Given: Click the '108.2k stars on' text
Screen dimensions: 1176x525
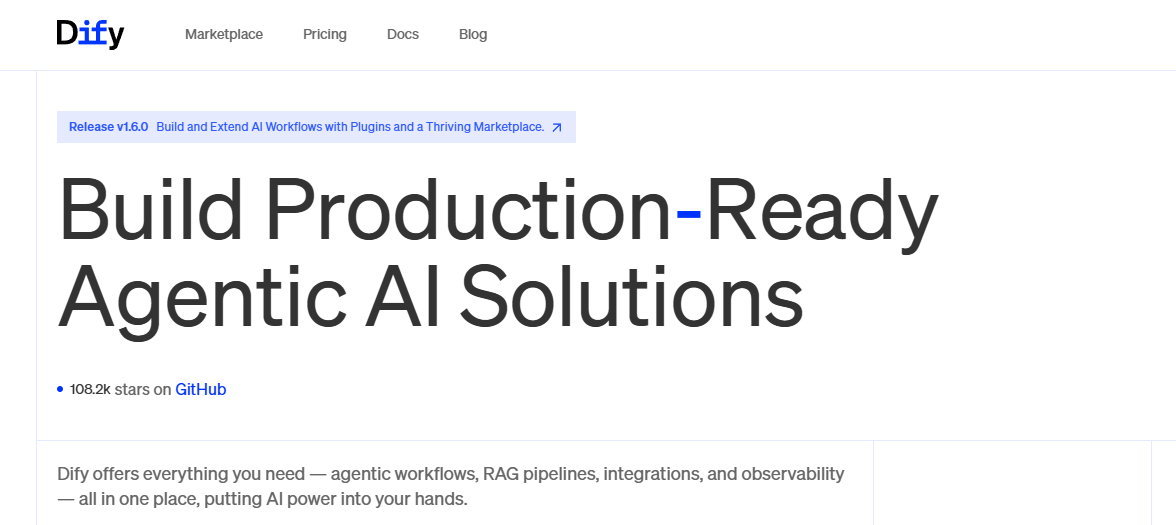Looking at the screenshot, I should (120, 389).
